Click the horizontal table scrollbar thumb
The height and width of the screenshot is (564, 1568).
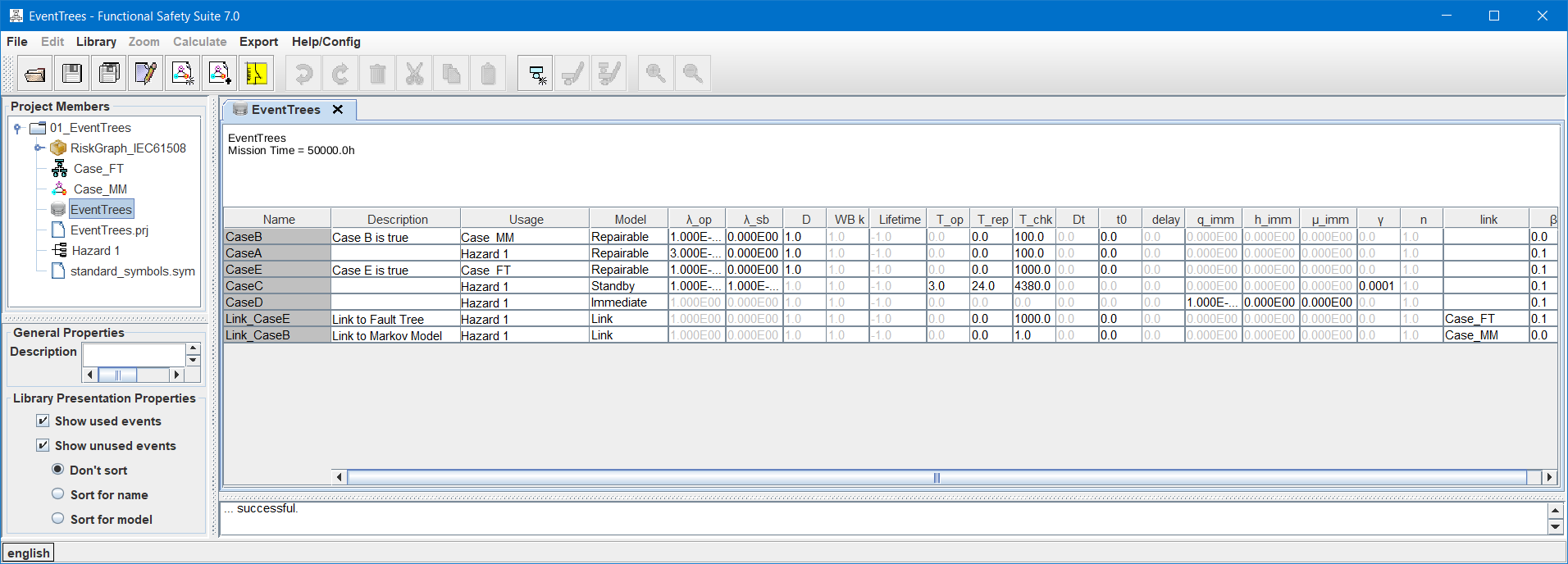click(x=936, y=477)
